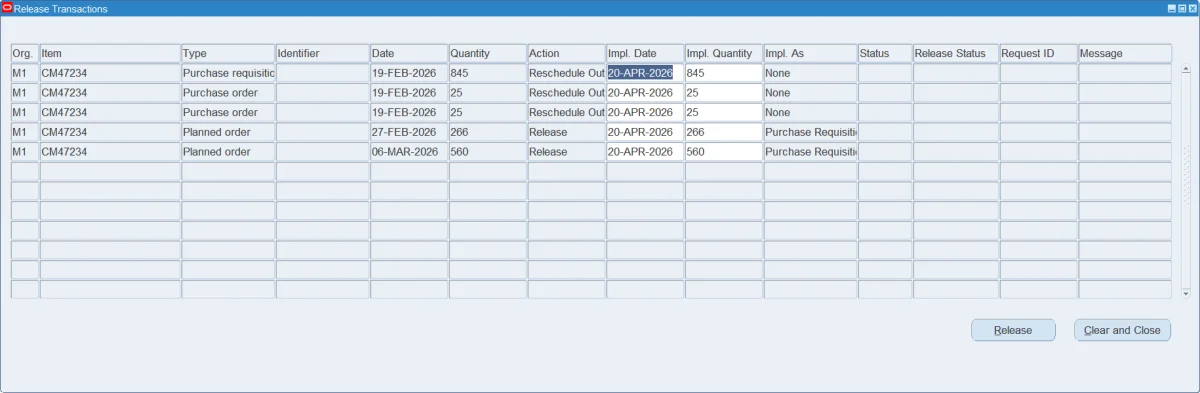The height and width of the screenshot is (393, 1200).
Task: Select the Request ID column header
Action: point(1039,53)
